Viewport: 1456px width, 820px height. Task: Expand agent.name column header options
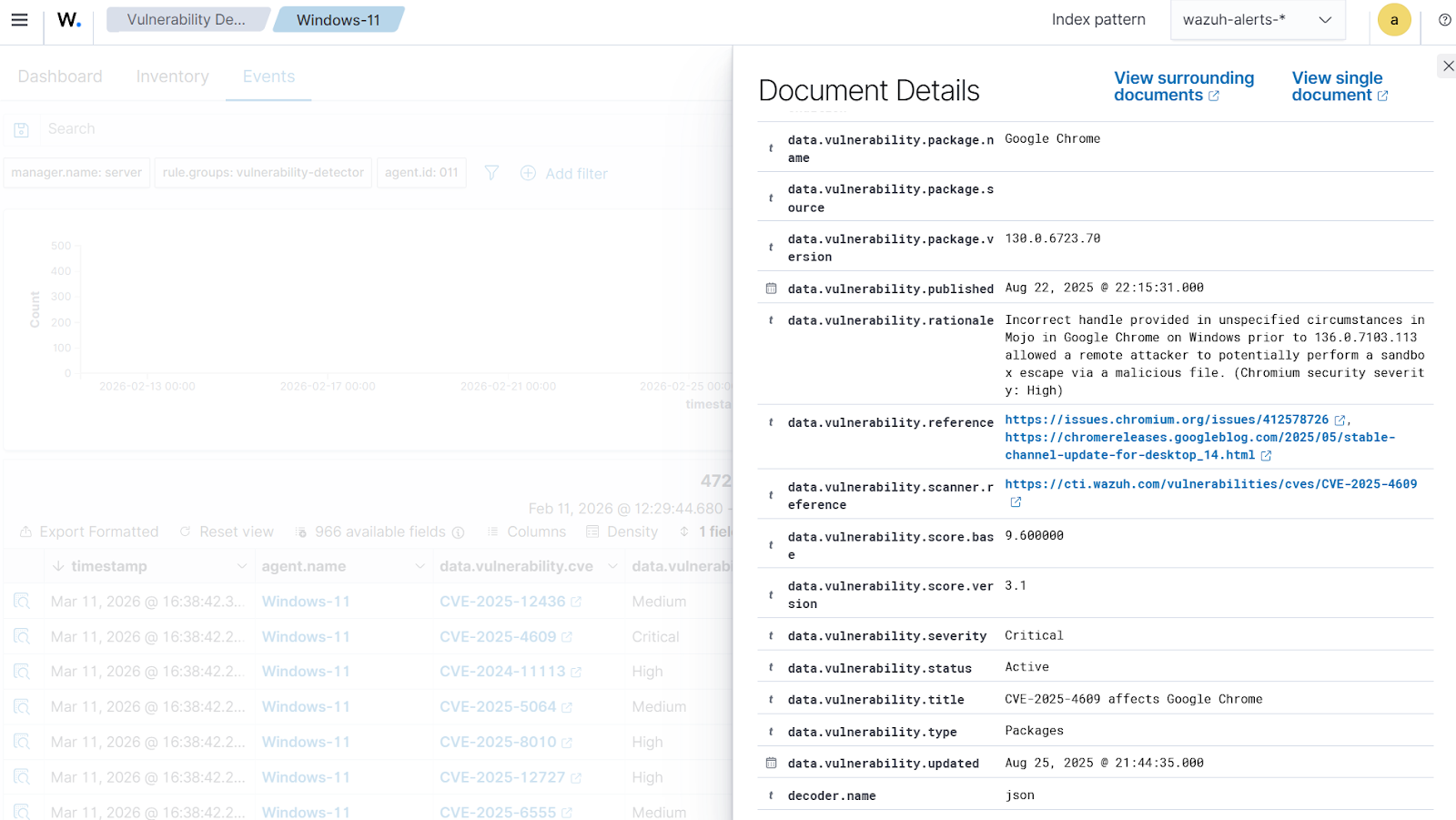click(420, 566)
